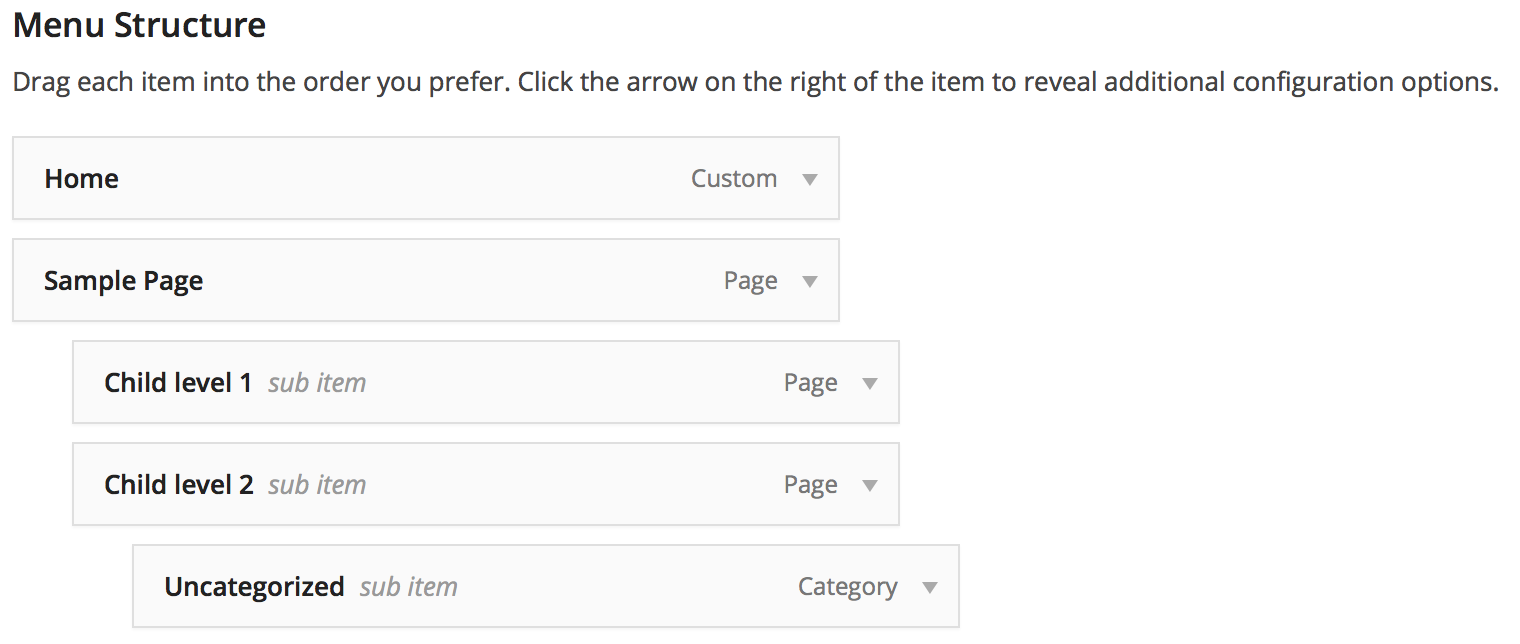
Task: Click sub item text beside Child level 1
Action: tap(317, 383)
